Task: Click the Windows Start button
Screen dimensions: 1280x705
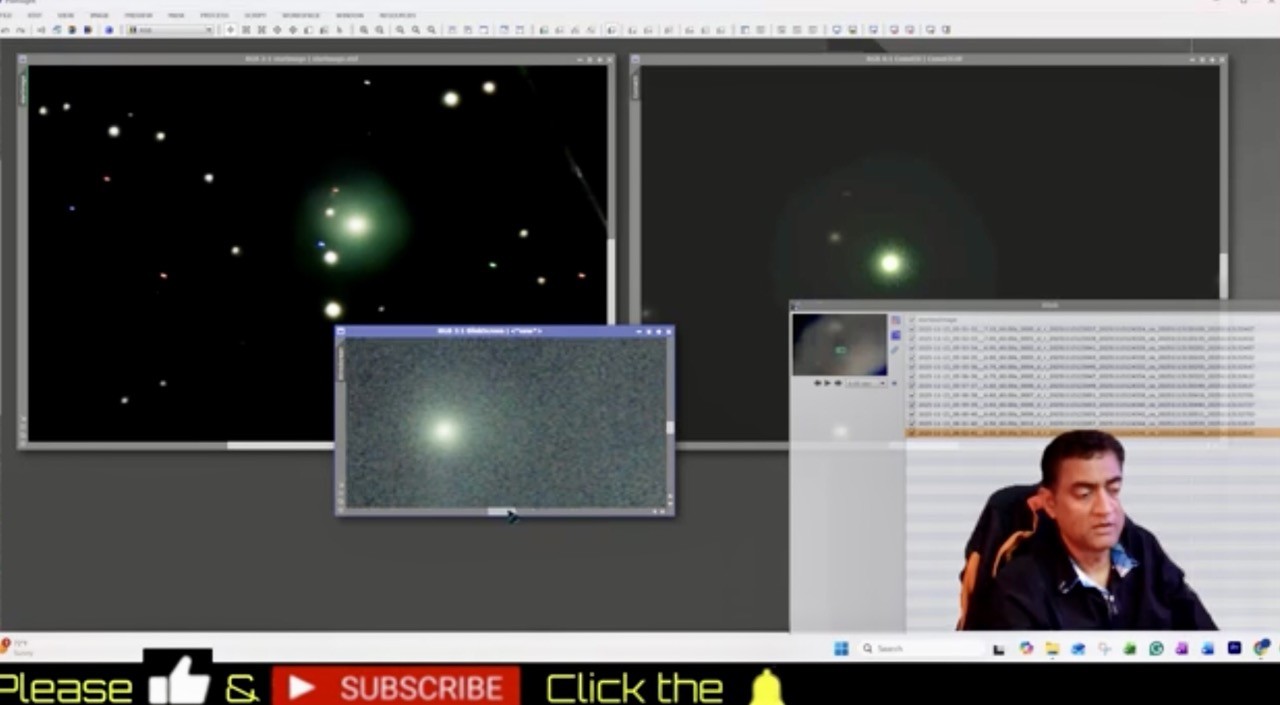Action: click(x=841, y=649)
